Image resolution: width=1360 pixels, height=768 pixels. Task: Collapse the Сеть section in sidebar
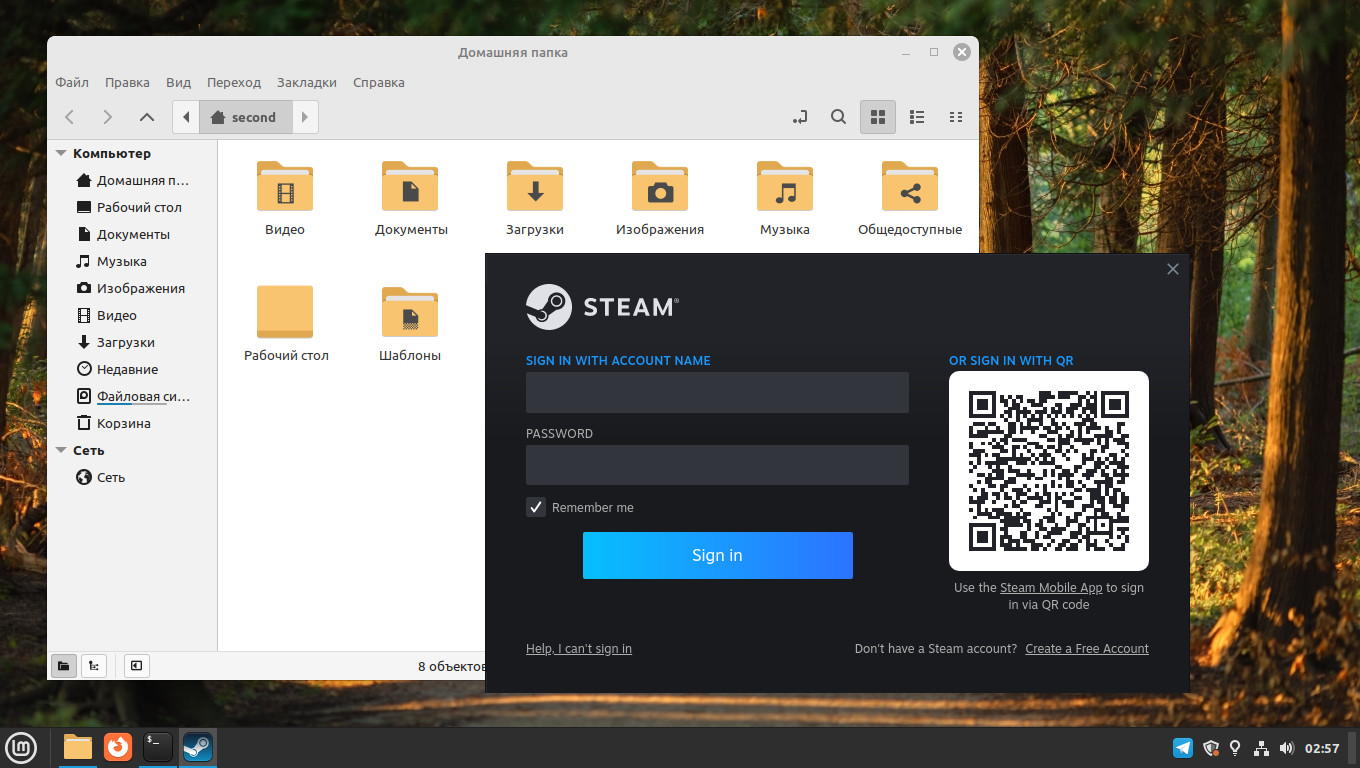point(62,451)
